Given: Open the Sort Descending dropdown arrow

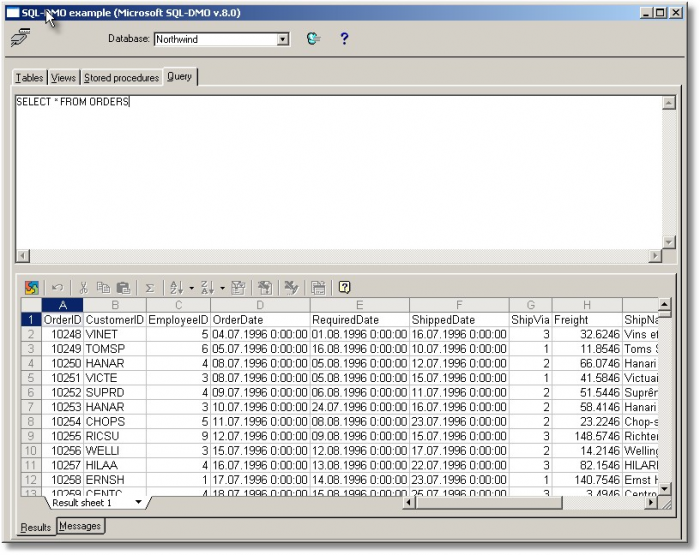Looking at the screenshot, I should click(x=222, y=288).
